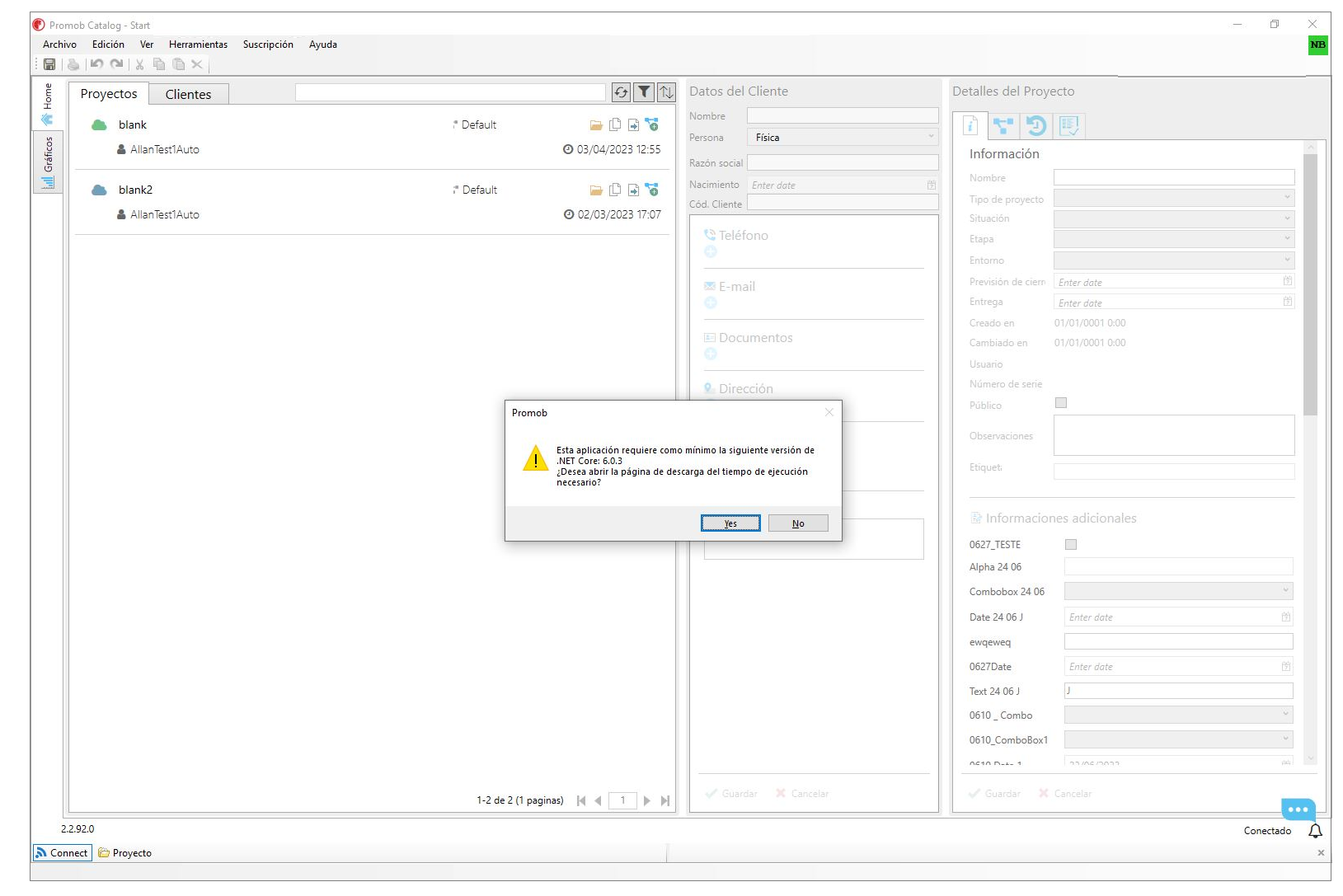1343x896 pixels.
Task: Open the filter funnel for projects
Action: pos(644,92)
